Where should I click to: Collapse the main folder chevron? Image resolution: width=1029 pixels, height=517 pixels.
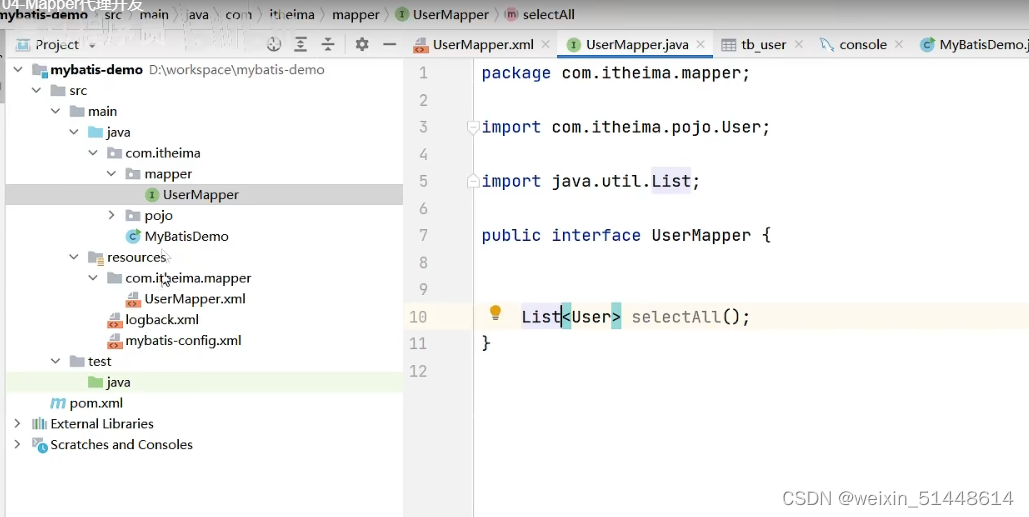tap(56, 112)
